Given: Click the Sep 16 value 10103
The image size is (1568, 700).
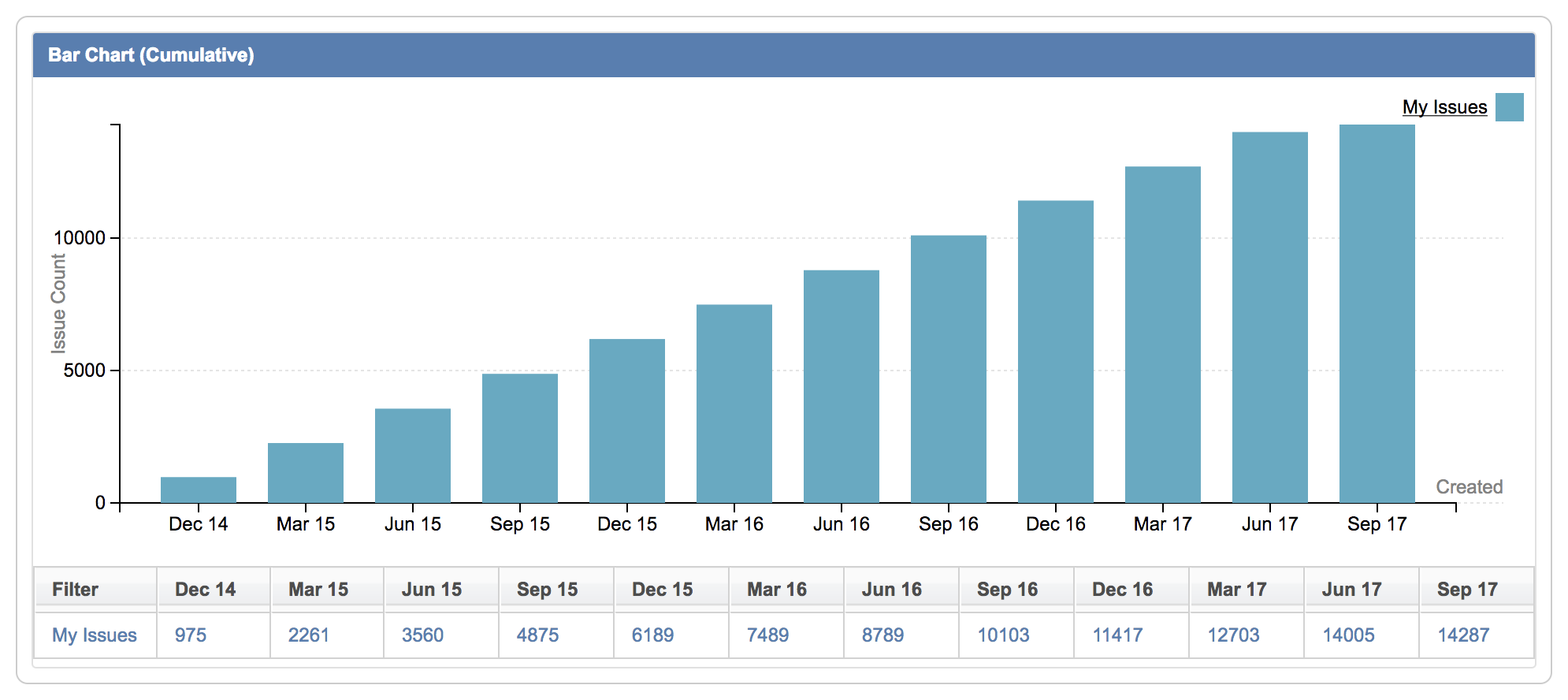Looking at the screenshot, I should (1003, 635).
